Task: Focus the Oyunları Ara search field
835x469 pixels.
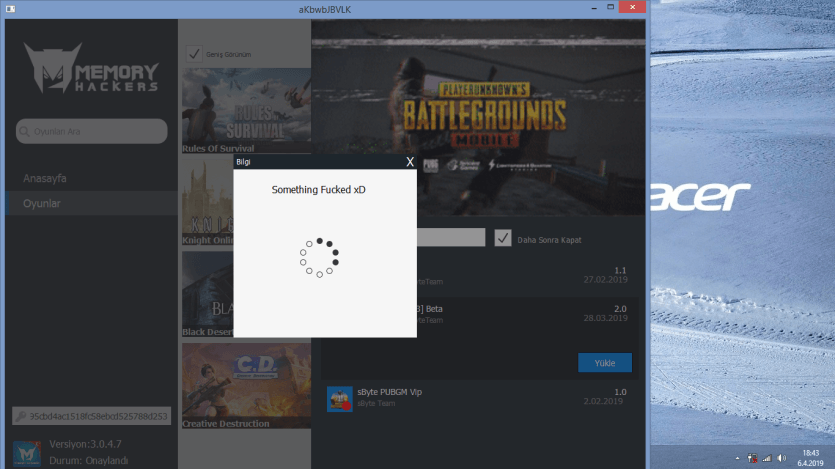Action: point(92,131)
